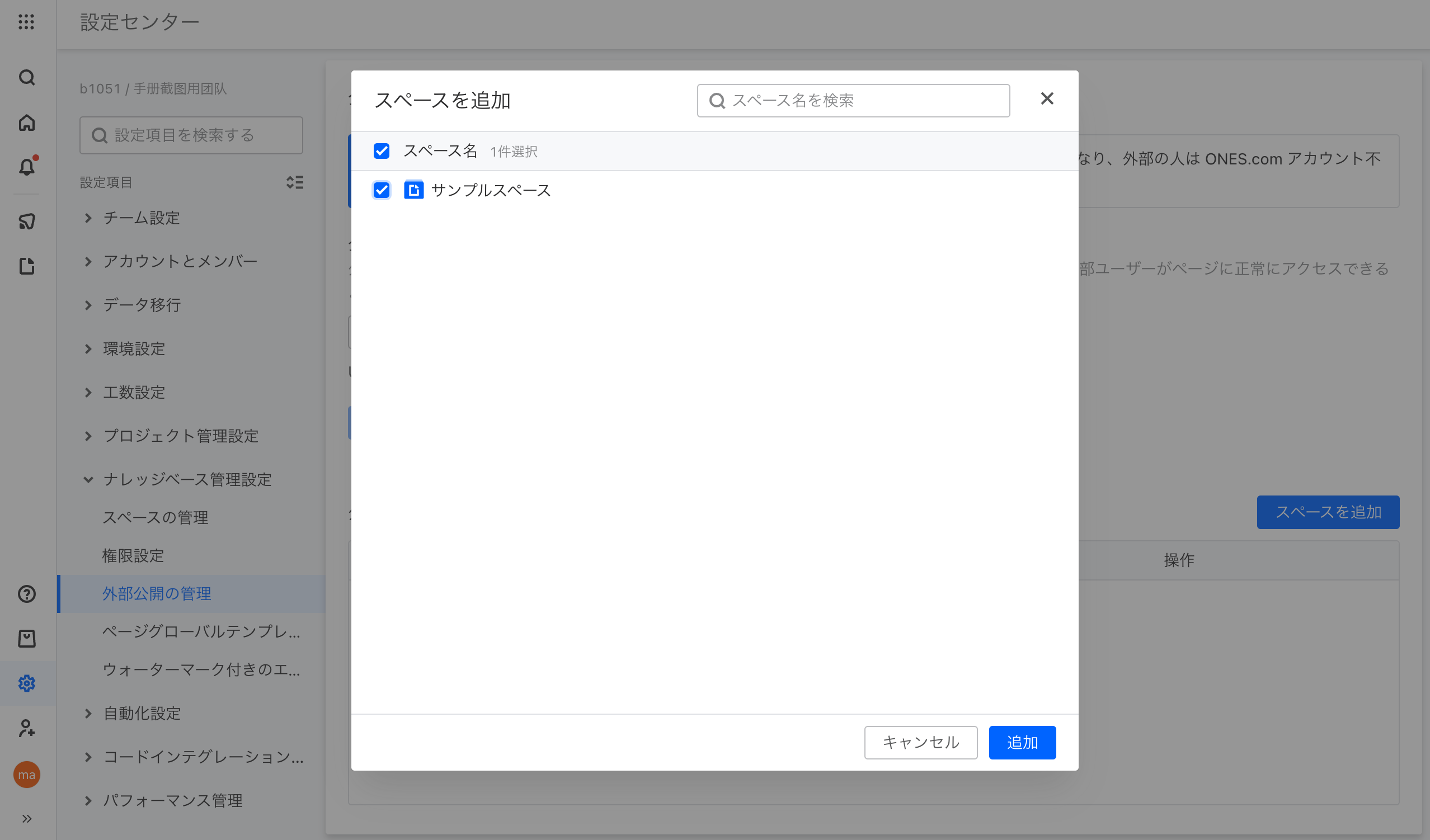
Task: Click the sidebar search magnifier icon
Action: [x=27, y=77]
